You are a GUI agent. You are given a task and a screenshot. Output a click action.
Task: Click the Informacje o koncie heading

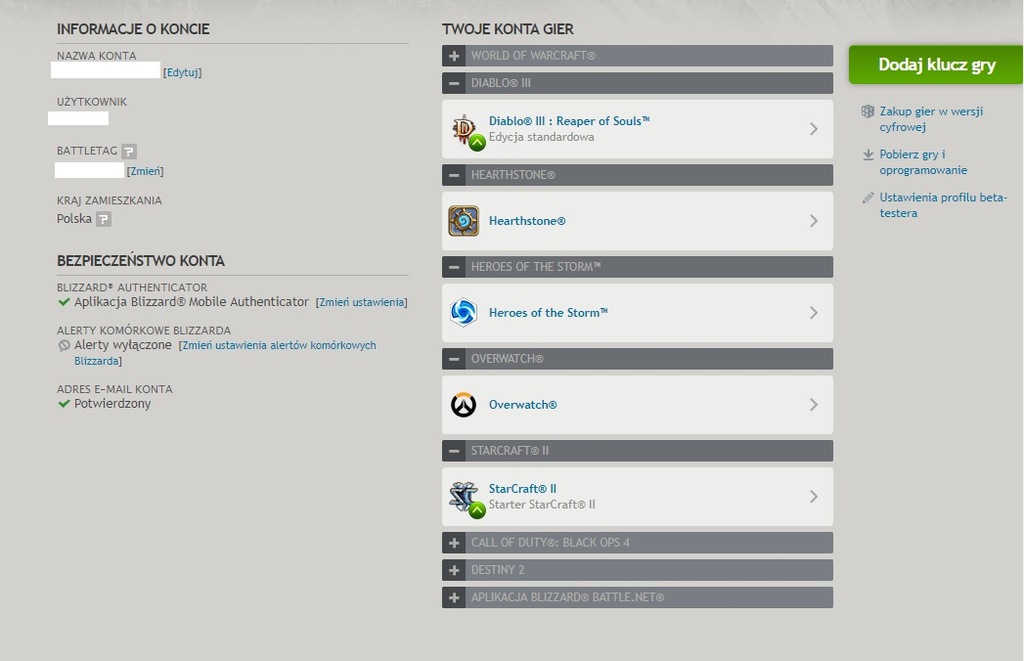tap(133, 29)
